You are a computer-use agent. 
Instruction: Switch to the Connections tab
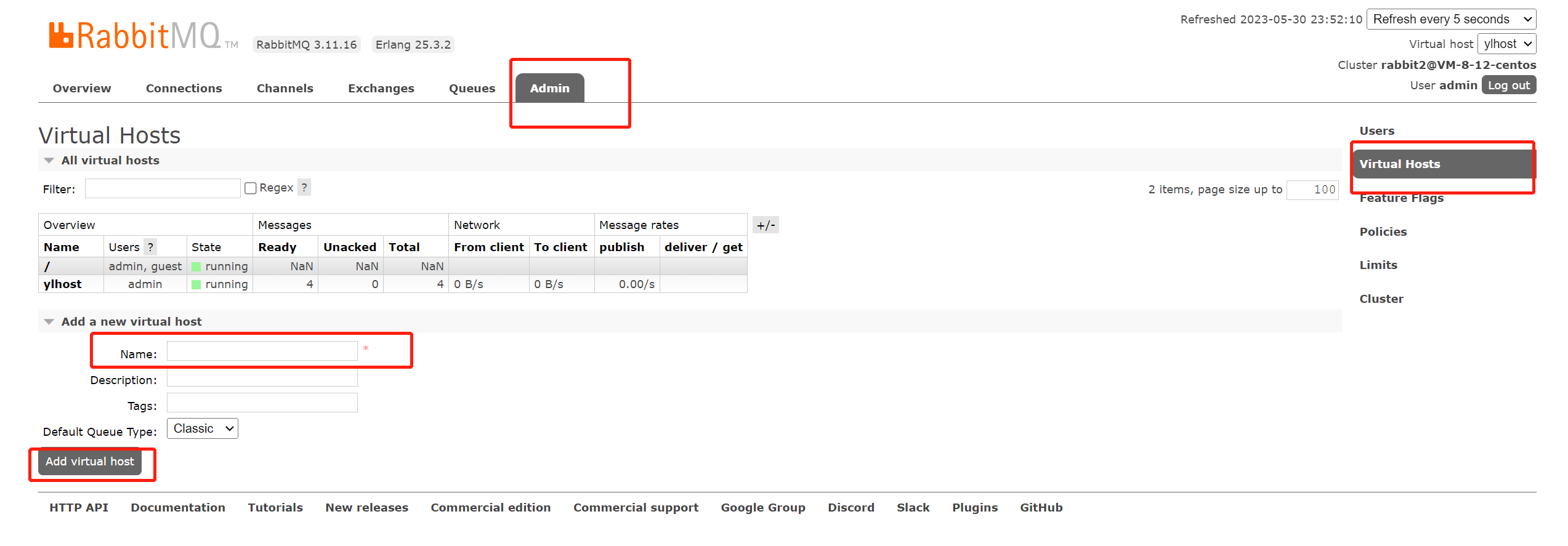[184, 88]
